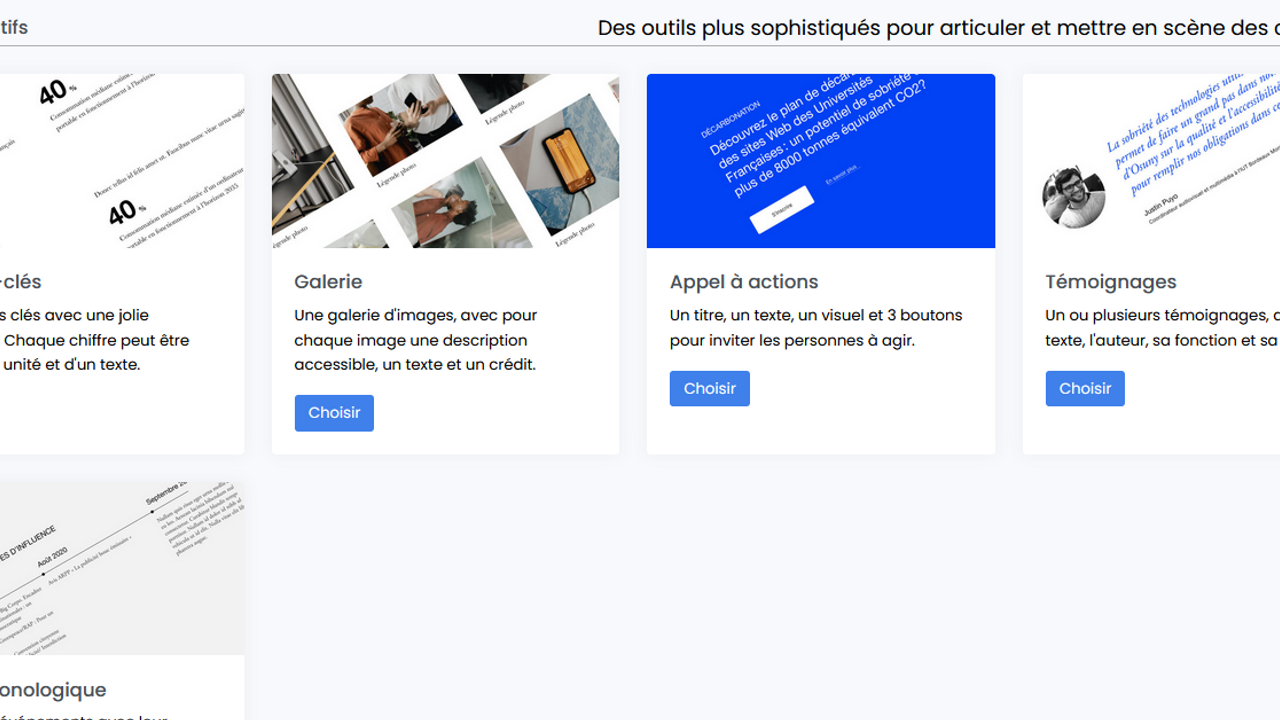Screen dimensions: 1280x720
Task: Click the Appel à actions card title
Action: [x=744, y=282]
